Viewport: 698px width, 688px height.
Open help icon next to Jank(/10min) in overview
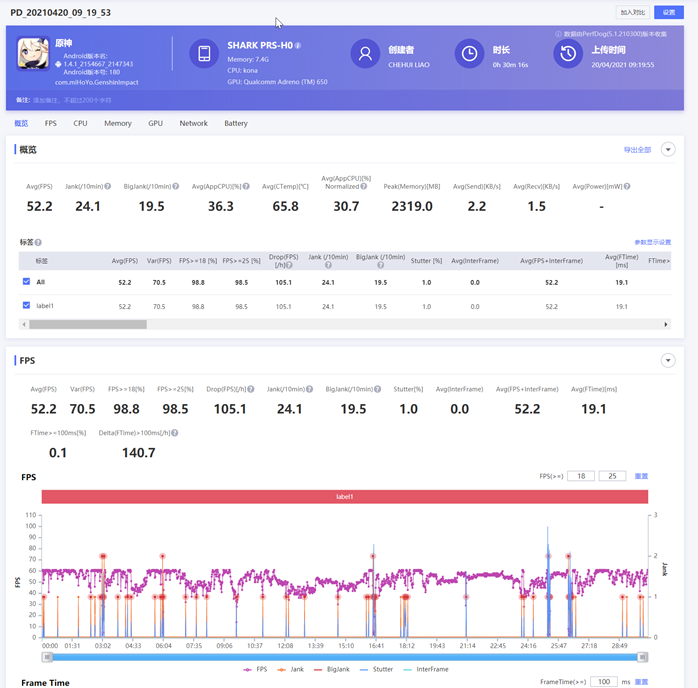pyautogui.click(x=108, y=186)
